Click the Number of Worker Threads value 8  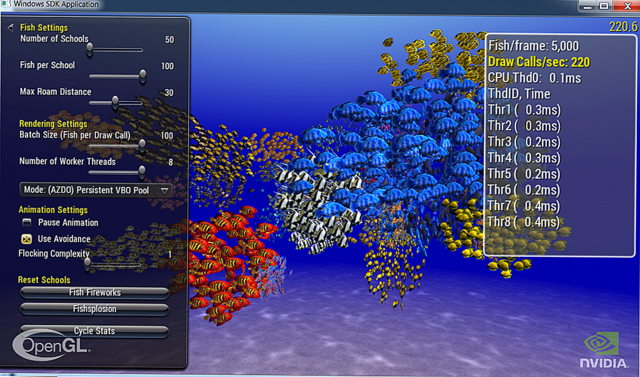coord(171,162)
